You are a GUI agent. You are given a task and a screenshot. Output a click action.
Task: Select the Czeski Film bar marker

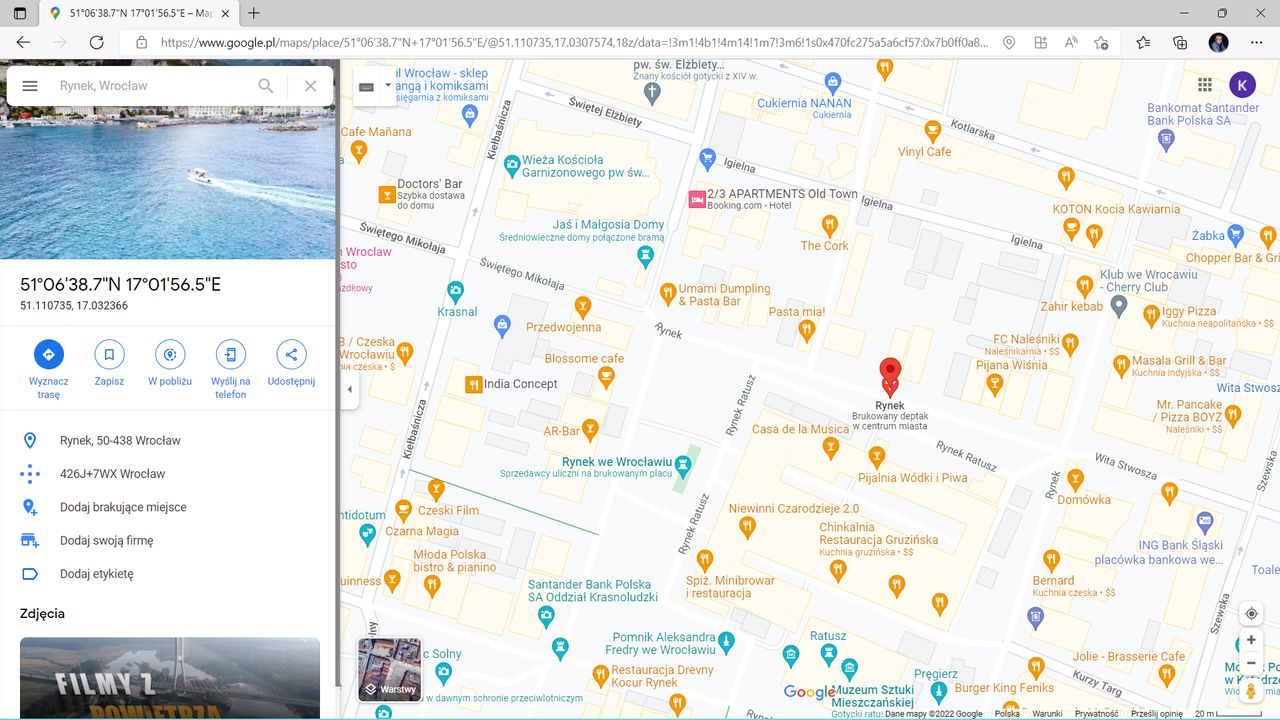click(x=435, y=489)
